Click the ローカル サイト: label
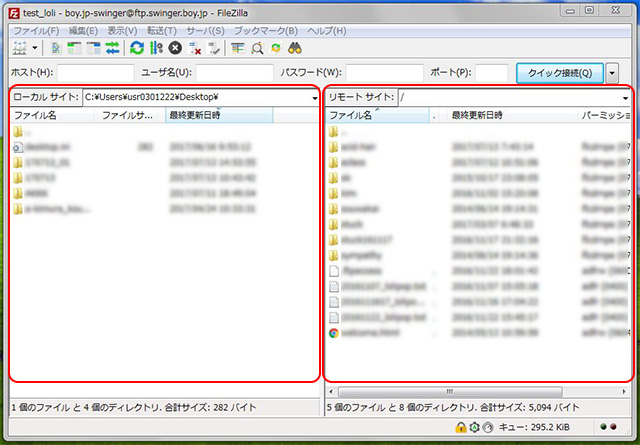This screenshot has width=640, height=445. [x=45, y=97]
